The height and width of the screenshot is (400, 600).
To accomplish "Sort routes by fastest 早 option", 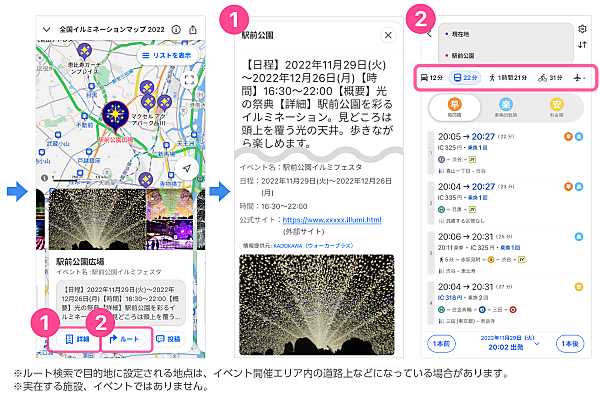I will [x=455, y=107].
